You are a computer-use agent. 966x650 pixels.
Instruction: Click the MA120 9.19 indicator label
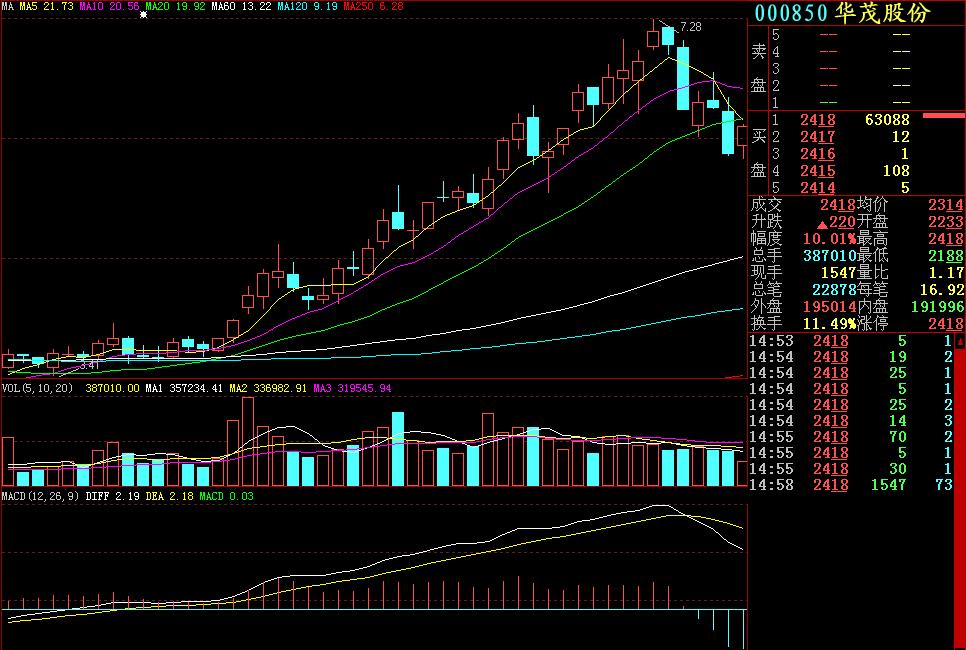307,6
